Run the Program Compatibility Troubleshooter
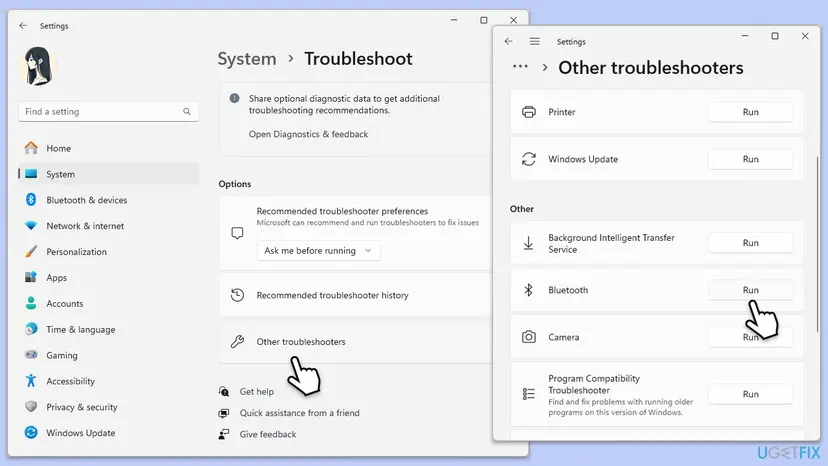The image size is (828, 466). point(750,394)
